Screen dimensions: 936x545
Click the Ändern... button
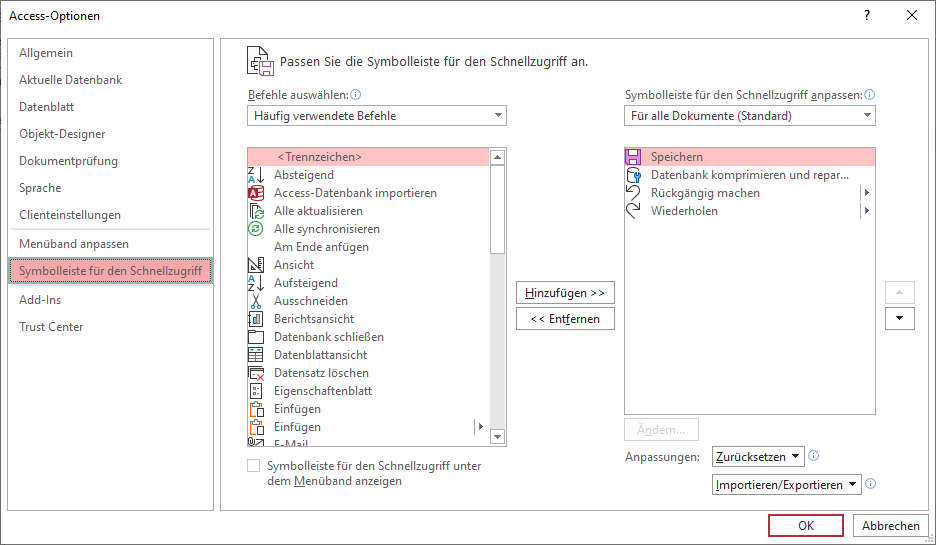(661, 430)
